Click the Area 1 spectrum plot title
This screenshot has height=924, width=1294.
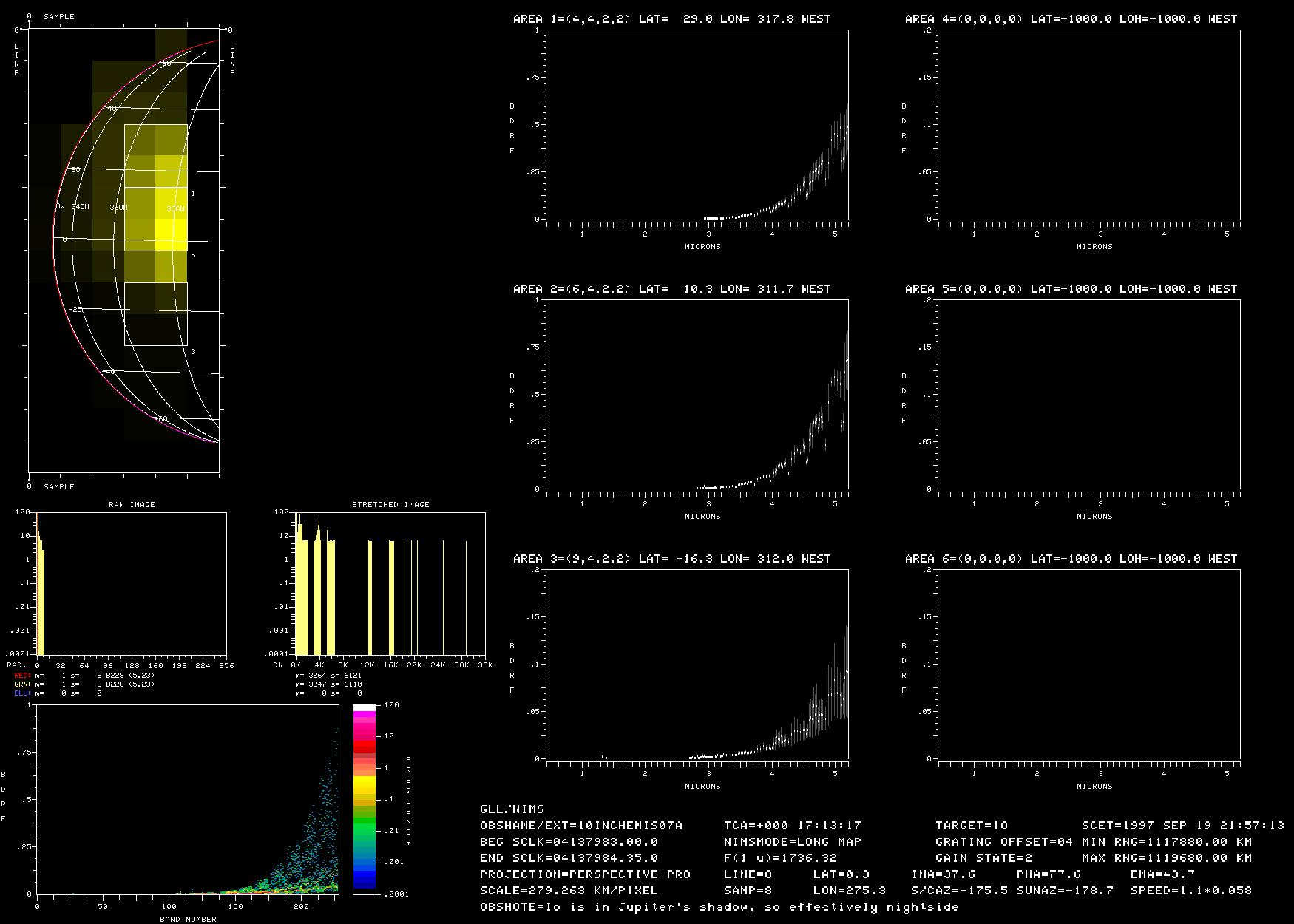point(671,19)
